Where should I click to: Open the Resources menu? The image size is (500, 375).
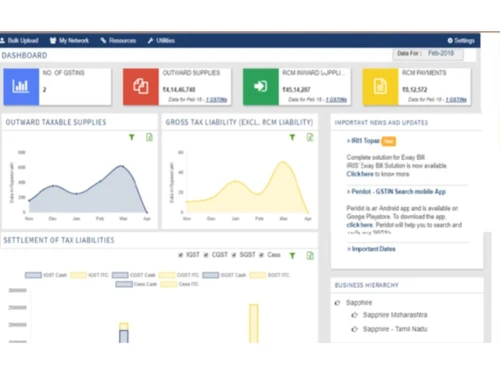[x=118, y=41]
